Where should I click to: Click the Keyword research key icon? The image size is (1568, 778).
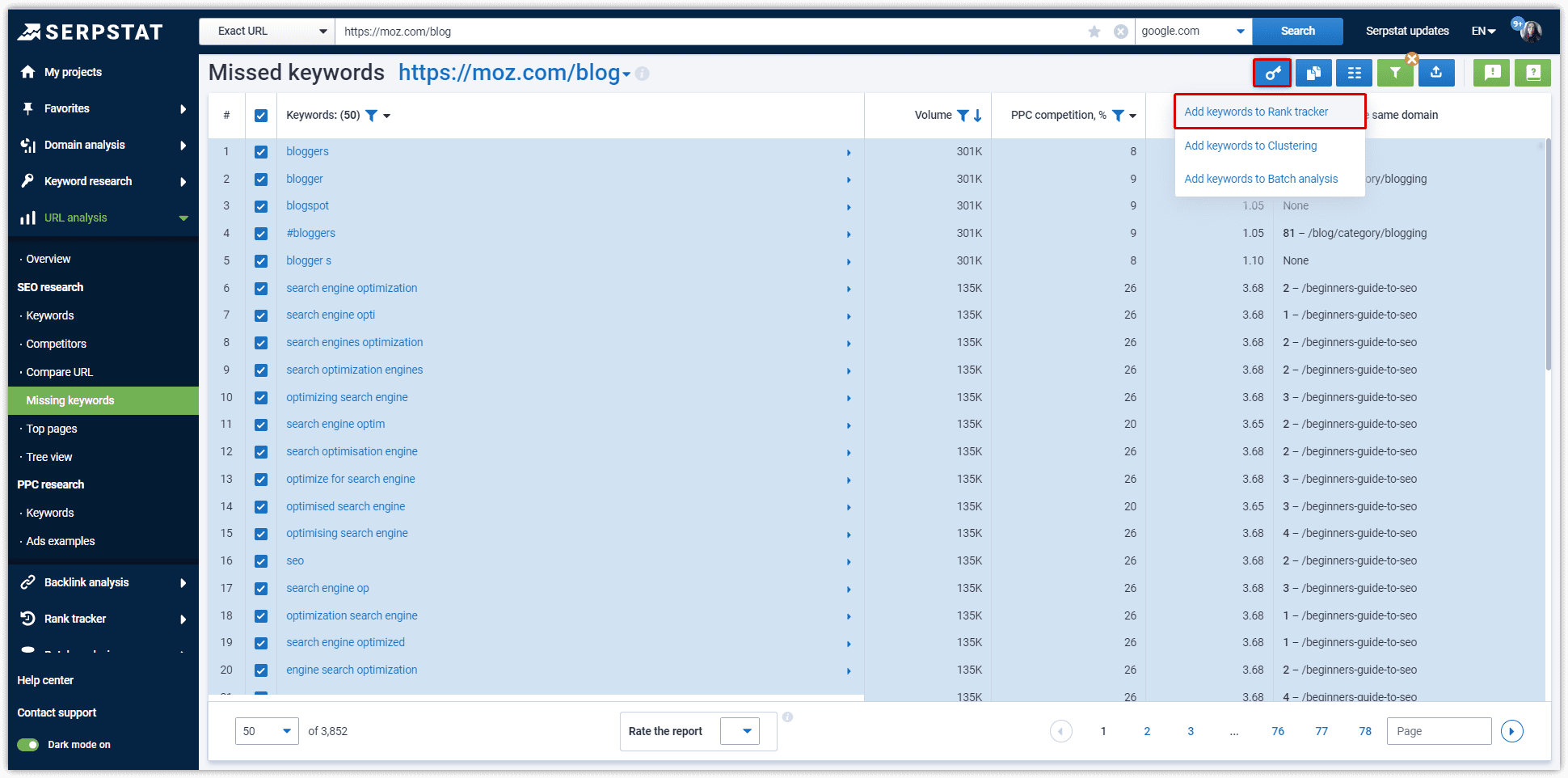28,181
